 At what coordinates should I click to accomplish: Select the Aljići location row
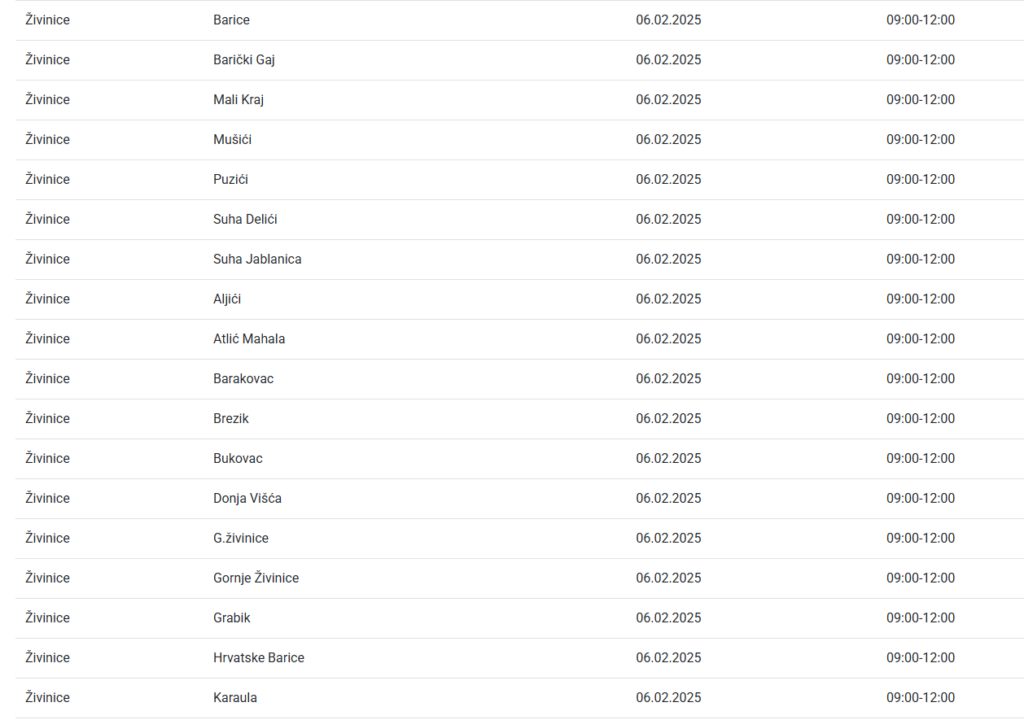coord(227,299)
